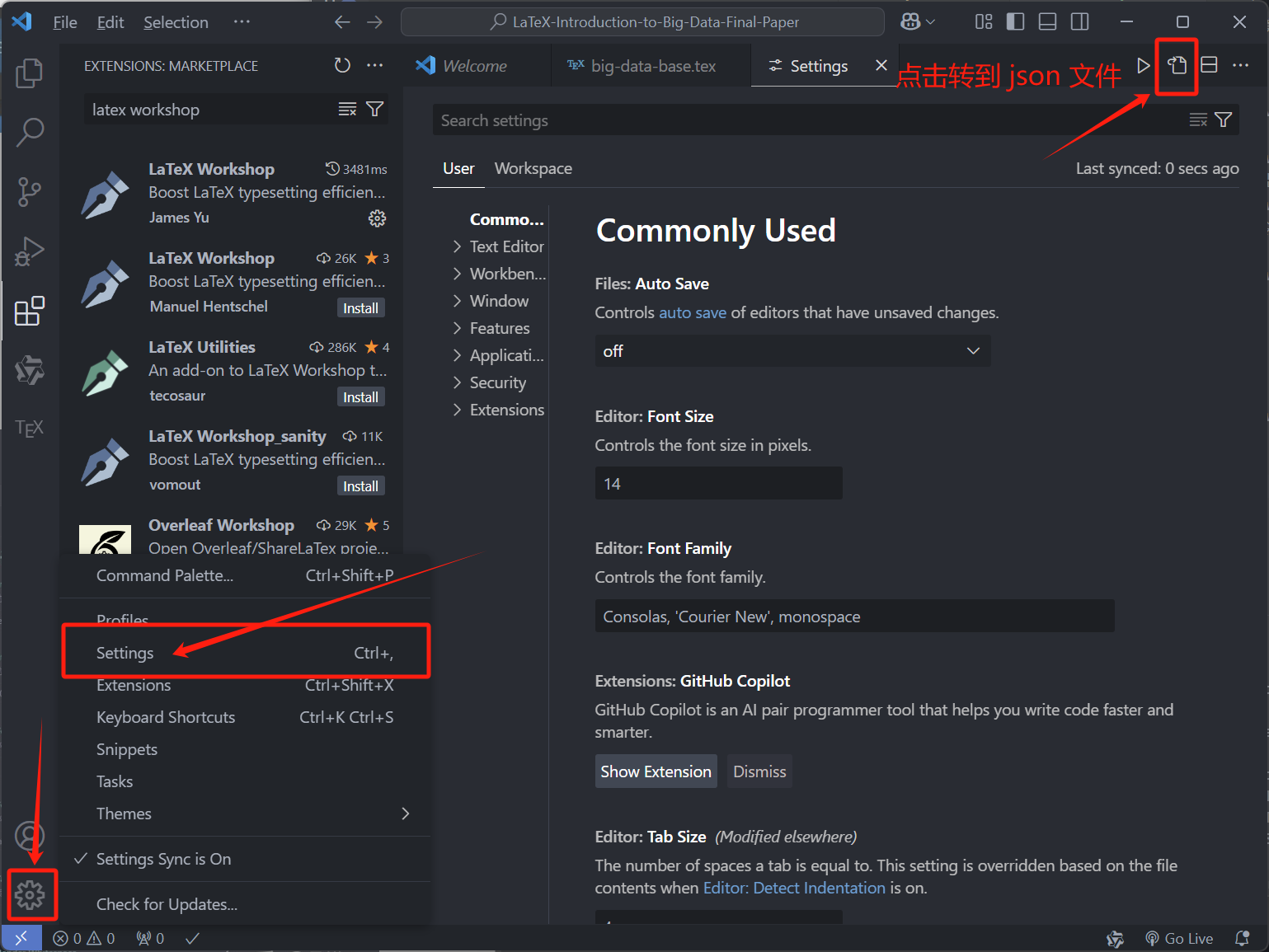
Task: Refresh the extensions marketplace list
Action: point(343,65)
